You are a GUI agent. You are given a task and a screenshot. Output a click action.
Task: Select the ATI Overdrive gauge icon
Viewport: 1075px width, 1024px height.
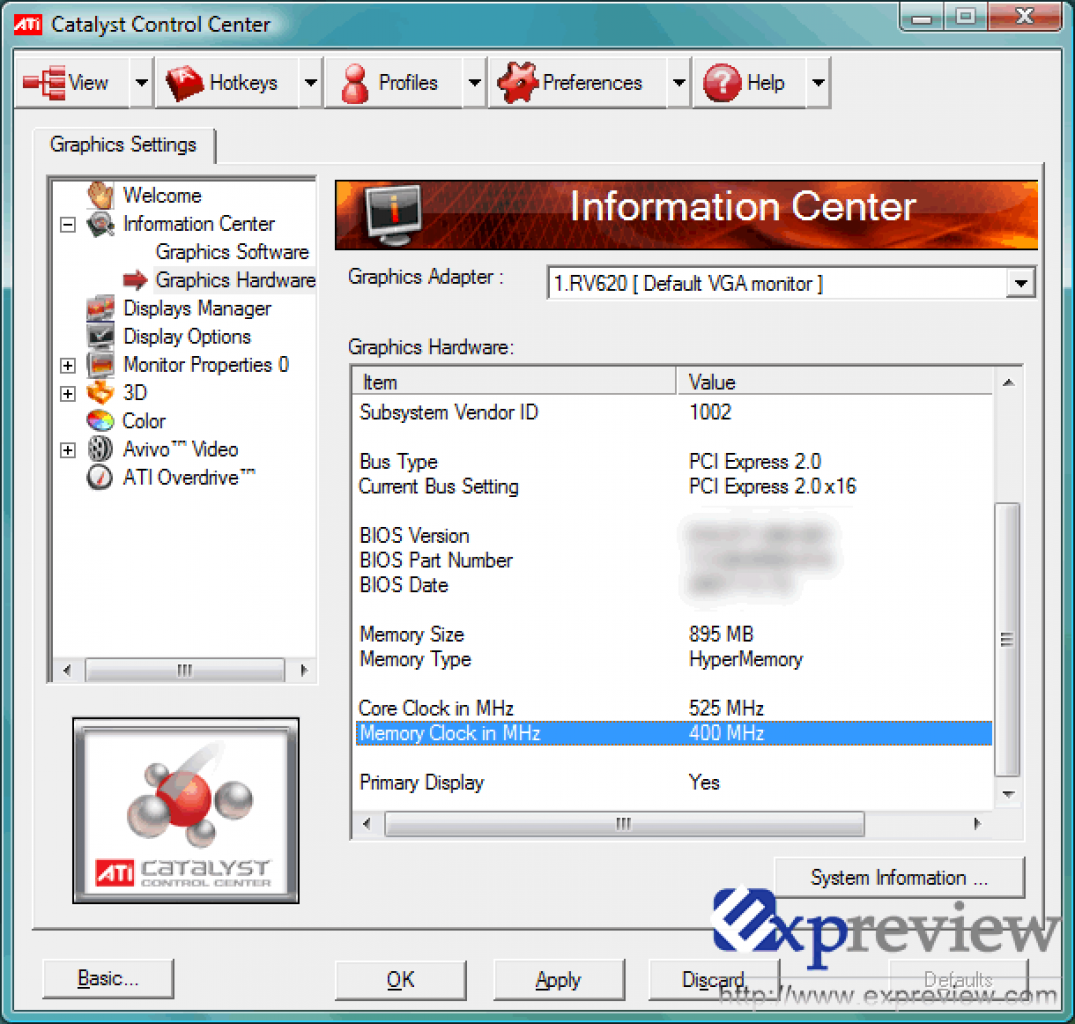100,477
